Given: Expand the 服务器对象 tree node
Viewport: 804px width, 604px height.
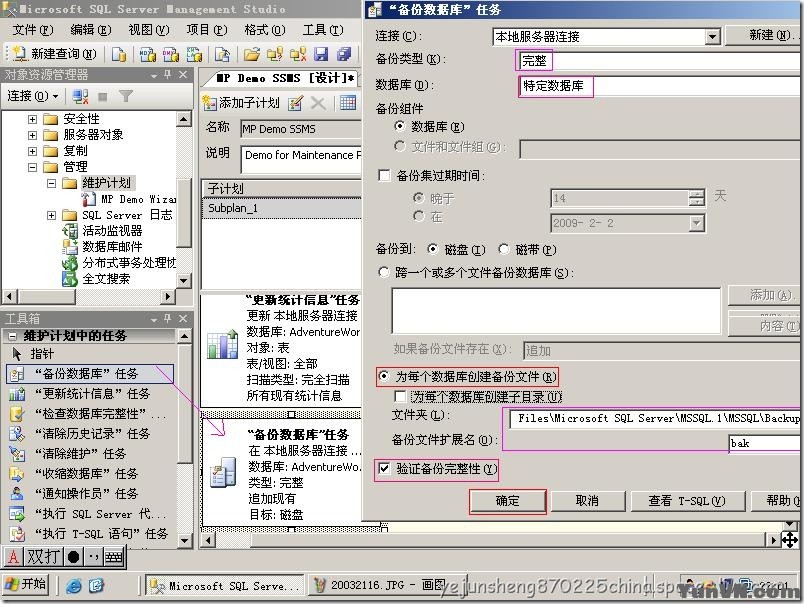Looking at the screenshot, I should click(32, 135).
